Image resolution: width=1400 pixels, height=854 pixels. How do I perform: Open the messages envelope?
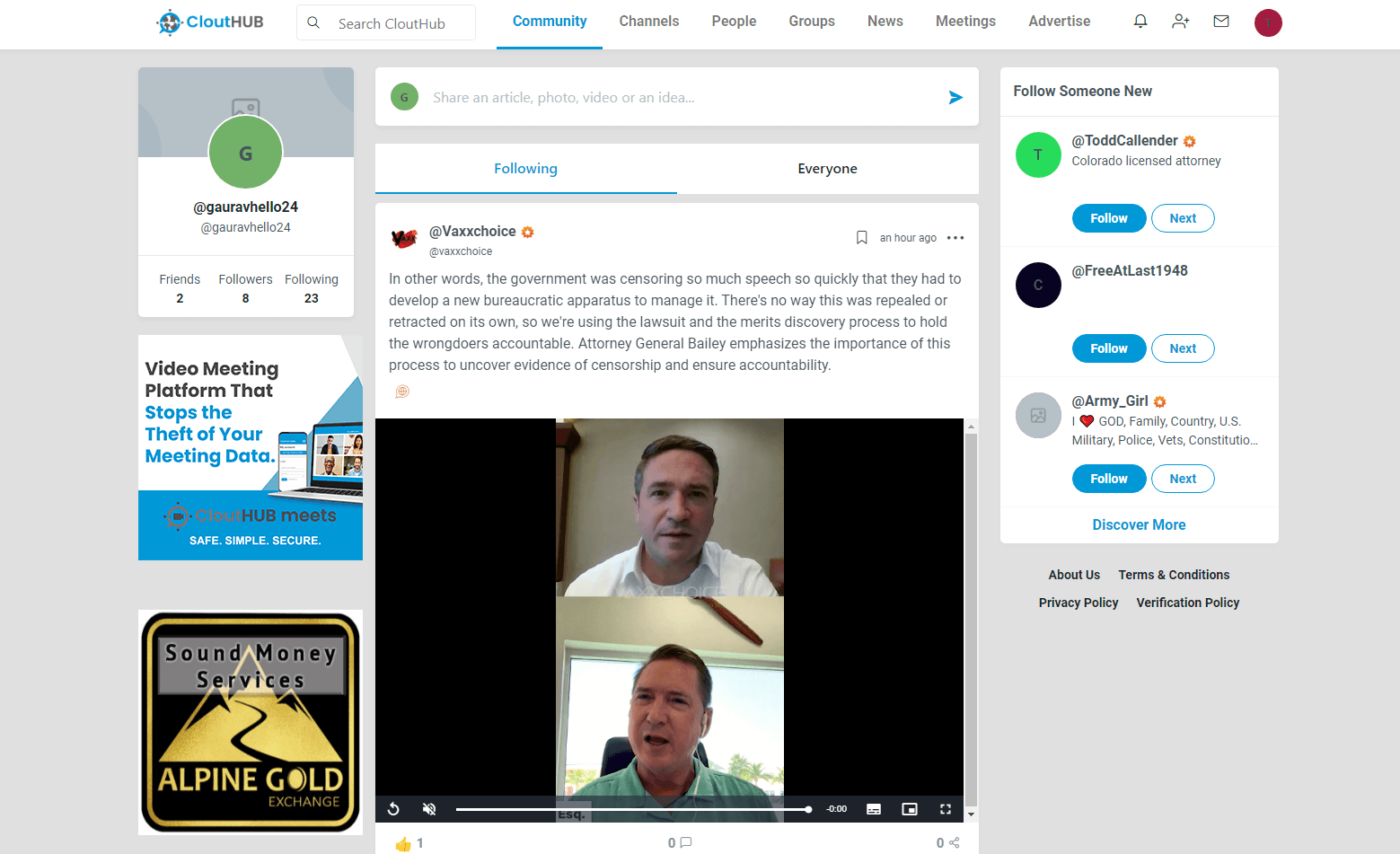tap(1221, 21)
